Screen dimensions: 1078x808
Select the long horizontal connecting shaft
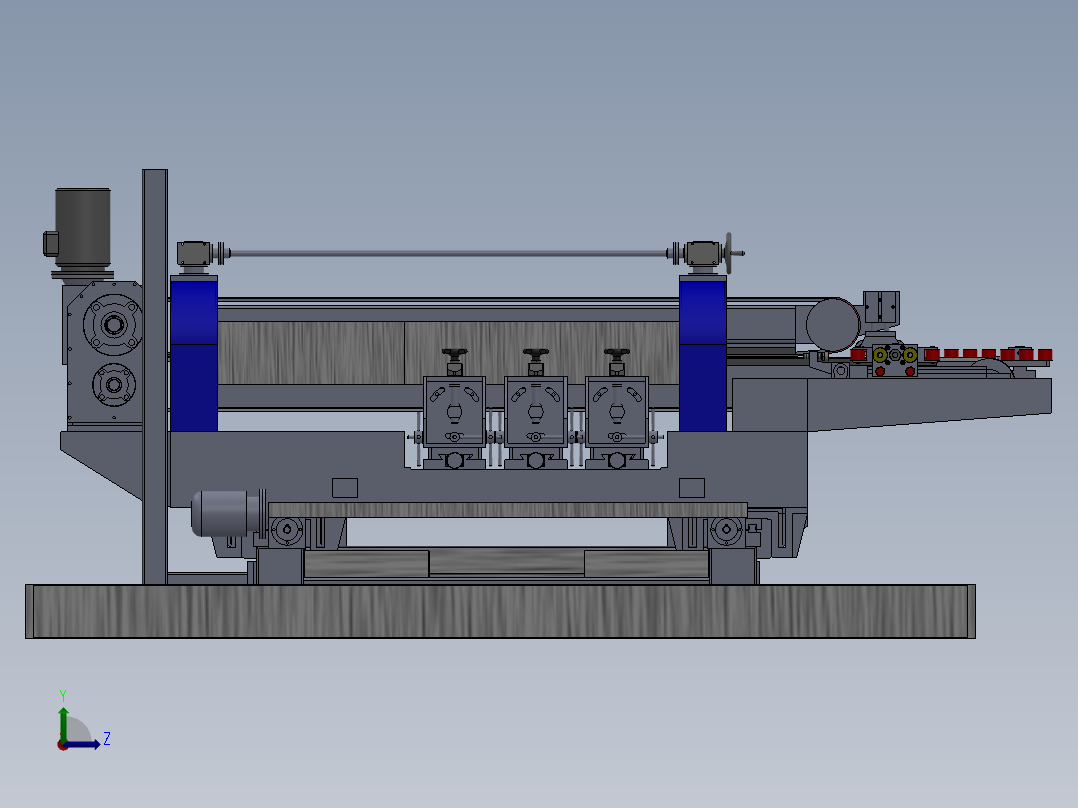pyautogui.click(x=448, y=254)
